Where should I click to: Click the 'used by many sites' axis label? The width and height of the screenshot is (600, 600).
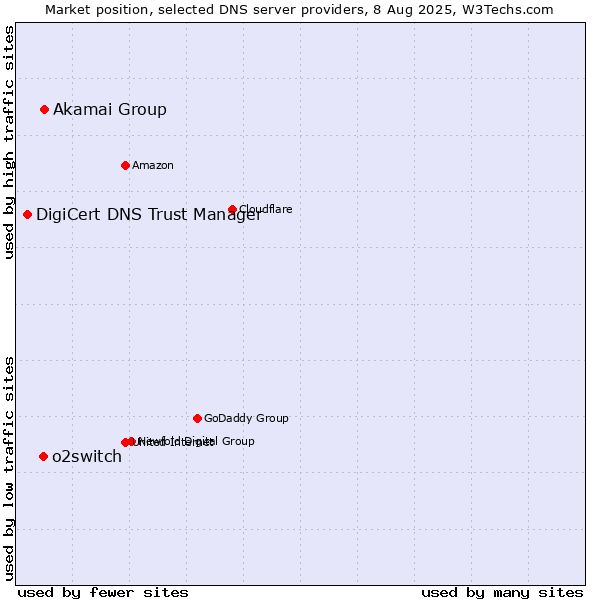[502, 593]
